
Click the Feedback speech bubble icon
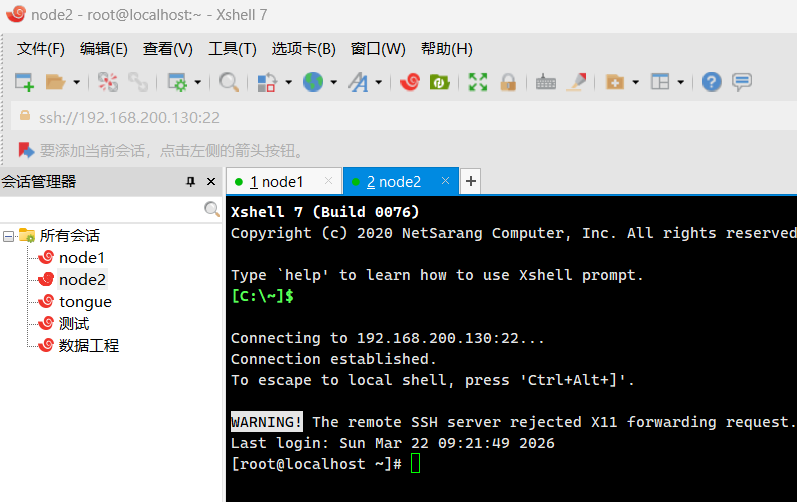pyautogui.click(x=742, y=82)
